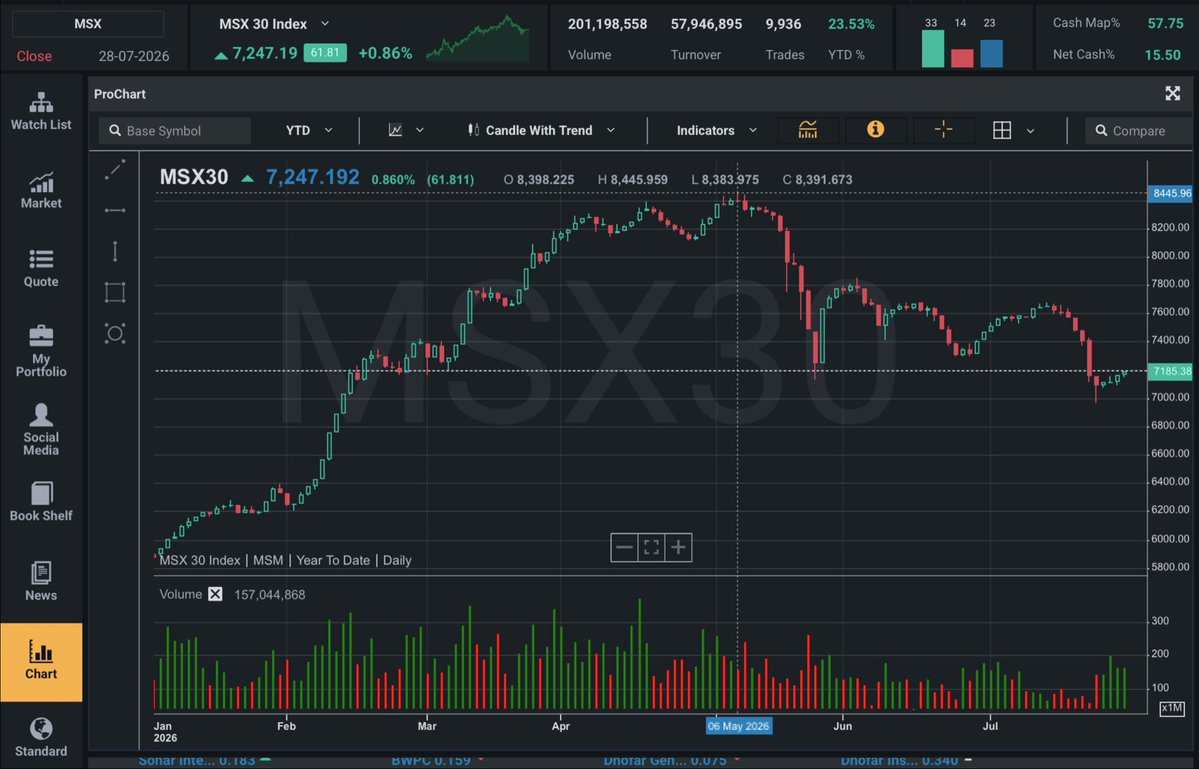Screen dimensions: 1199x769
Task: Click the red decliners bar labeled 14
Action: click(962, 58)
